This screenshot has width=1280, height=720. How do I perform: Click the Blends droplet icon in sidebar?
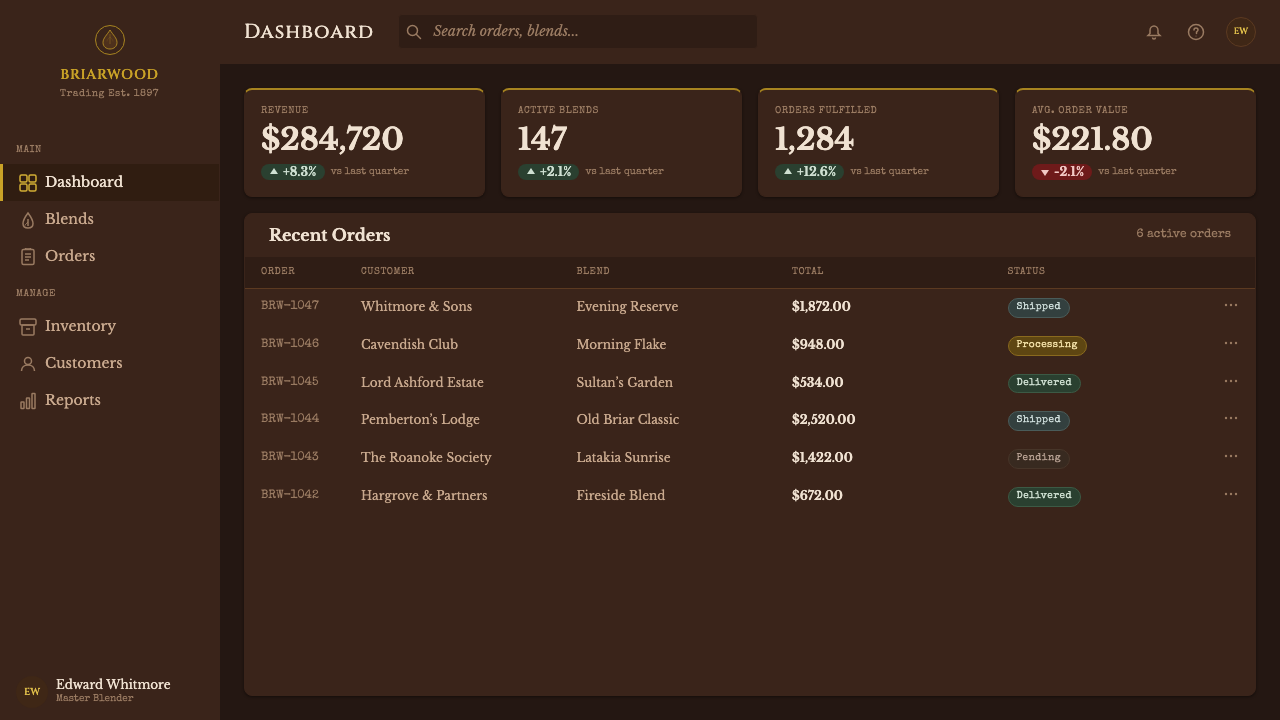[28, 220]
